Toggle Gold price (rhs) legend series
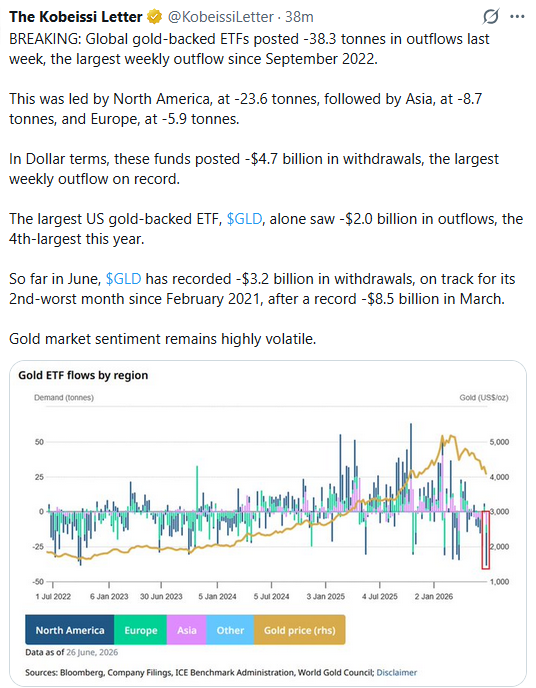Image resolution: width=536 pixels, height=688 pixels. click(x=300, y=630)
